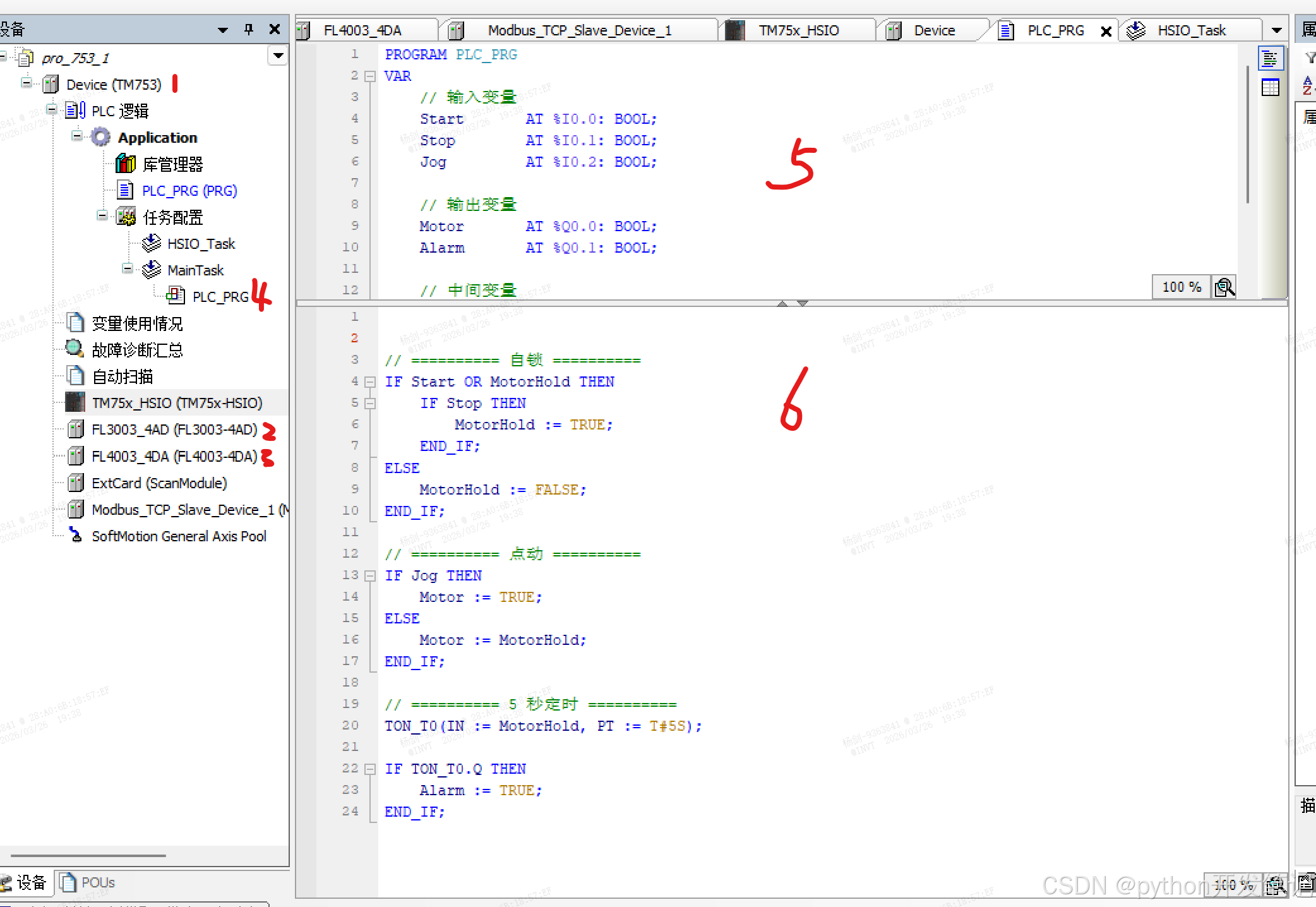
Task: Switch to tabular declaration view icon
Action: pos(1270,87)
